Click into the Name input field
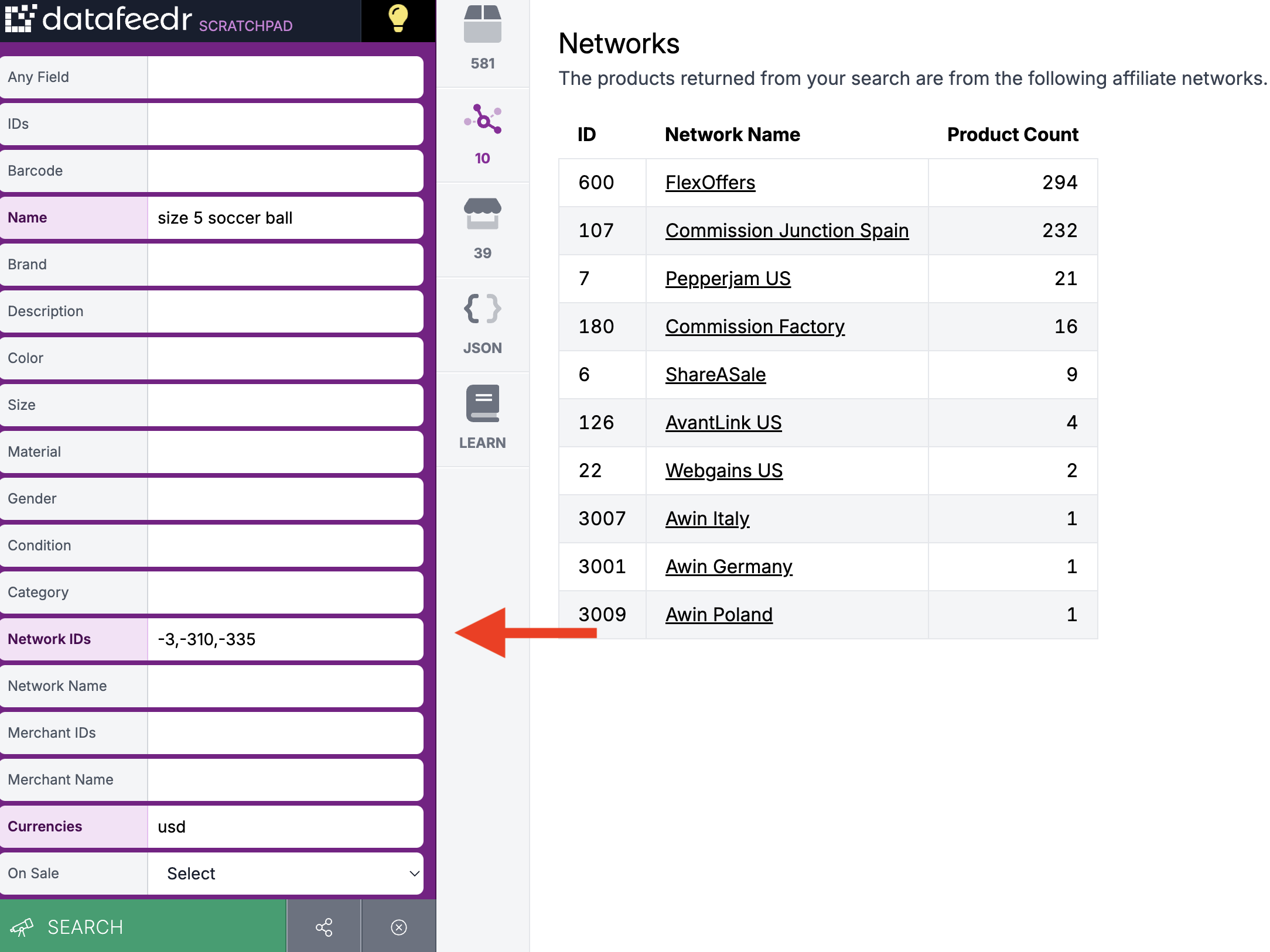 (x=285, y=218)
